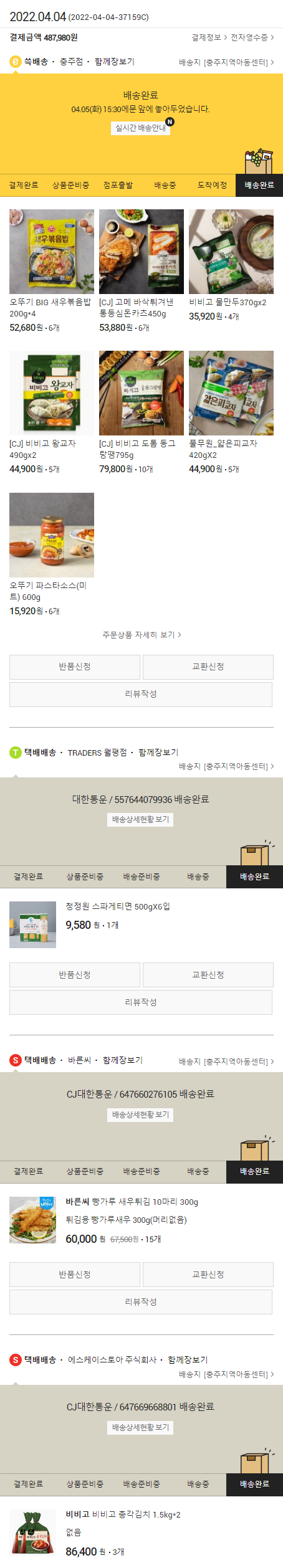Click the grocery bag delivery icon
This screenshot has height=1568, width=283.
(x=259, y=162)
